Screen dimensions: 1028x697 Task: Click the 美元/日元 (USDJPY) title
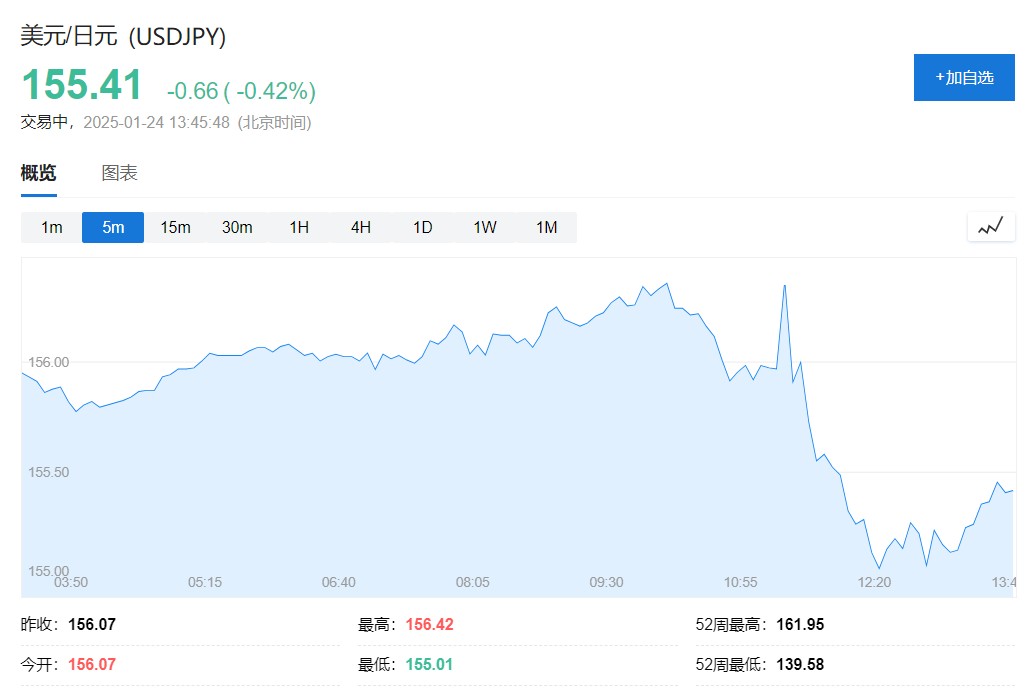123,35
